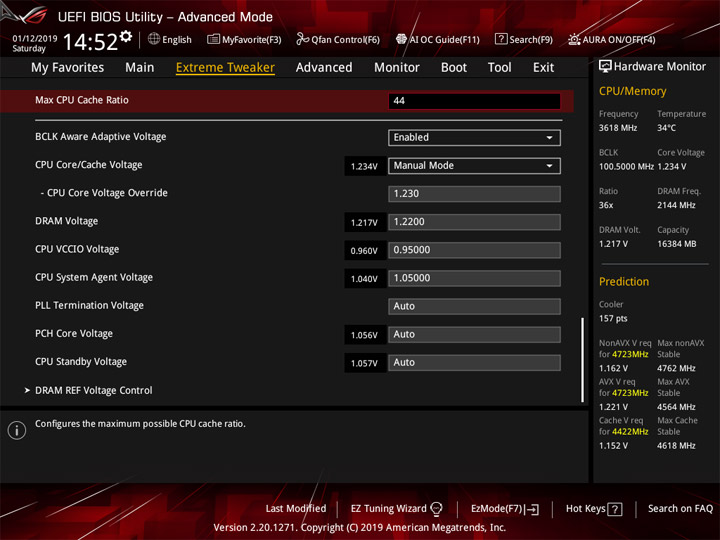720x540 pixels.
Task: Click the 157 pts cooler score
Action: point(613,318)
